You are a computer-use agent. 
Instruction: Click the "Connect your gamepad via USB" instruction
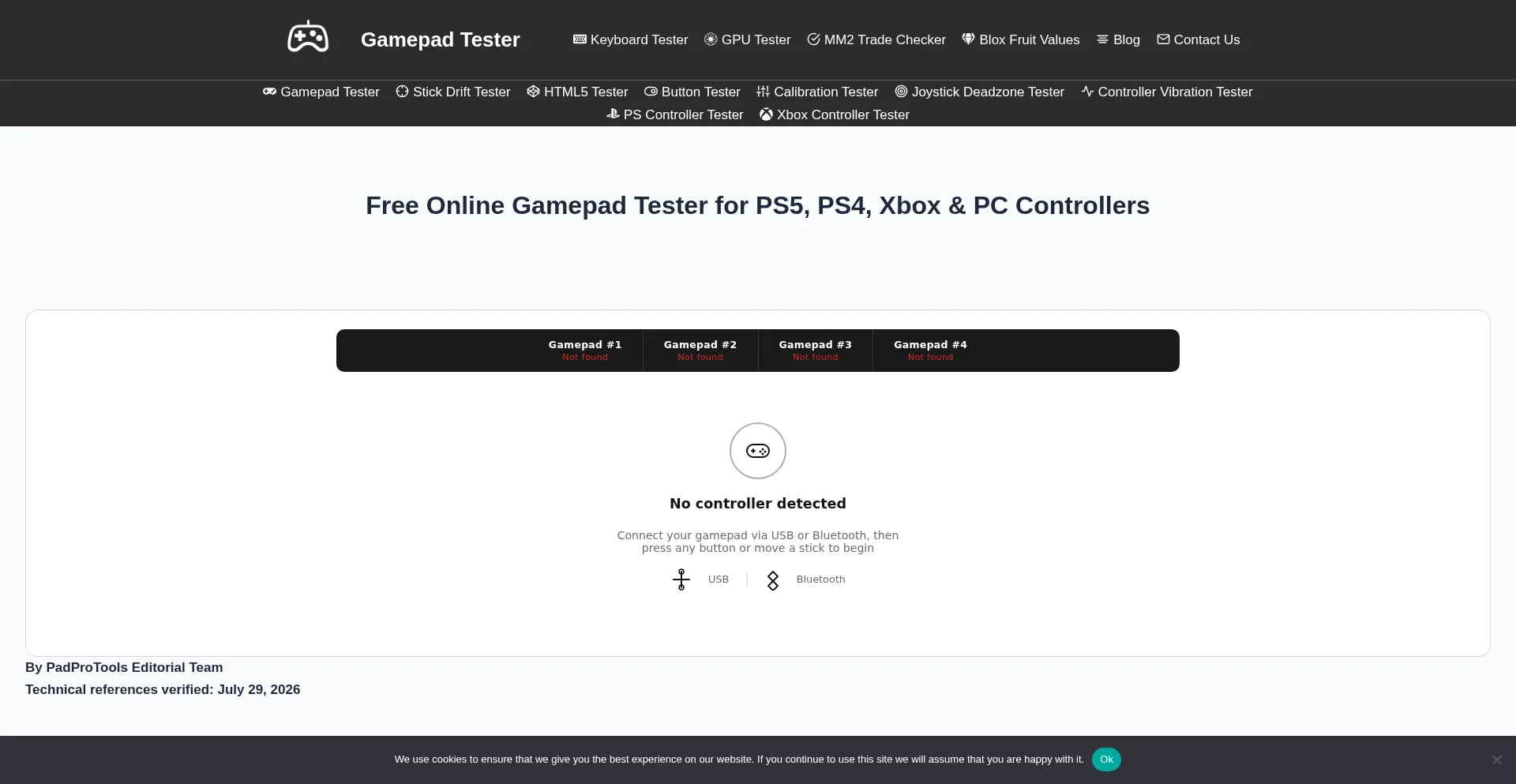(758, 542)
